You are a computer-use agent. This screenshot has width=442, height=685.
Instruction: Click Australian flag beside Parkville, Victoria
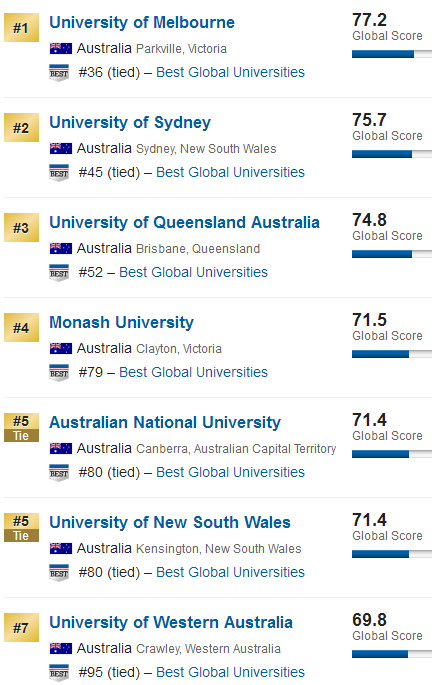61,48
